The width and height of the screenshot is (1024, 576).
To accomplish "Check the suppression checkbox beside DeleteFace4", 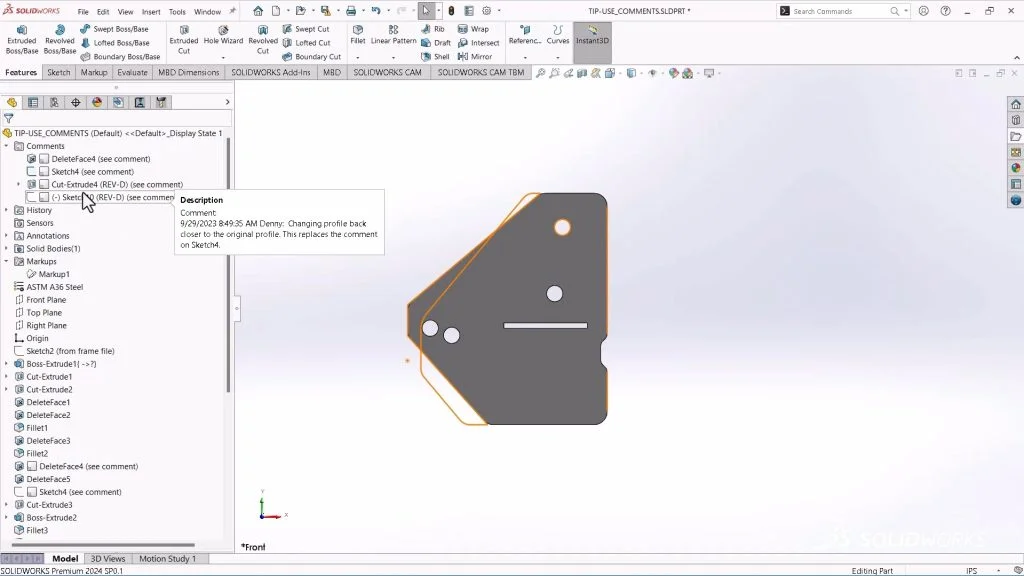I will pyautogui.click(x=45, y=159).
